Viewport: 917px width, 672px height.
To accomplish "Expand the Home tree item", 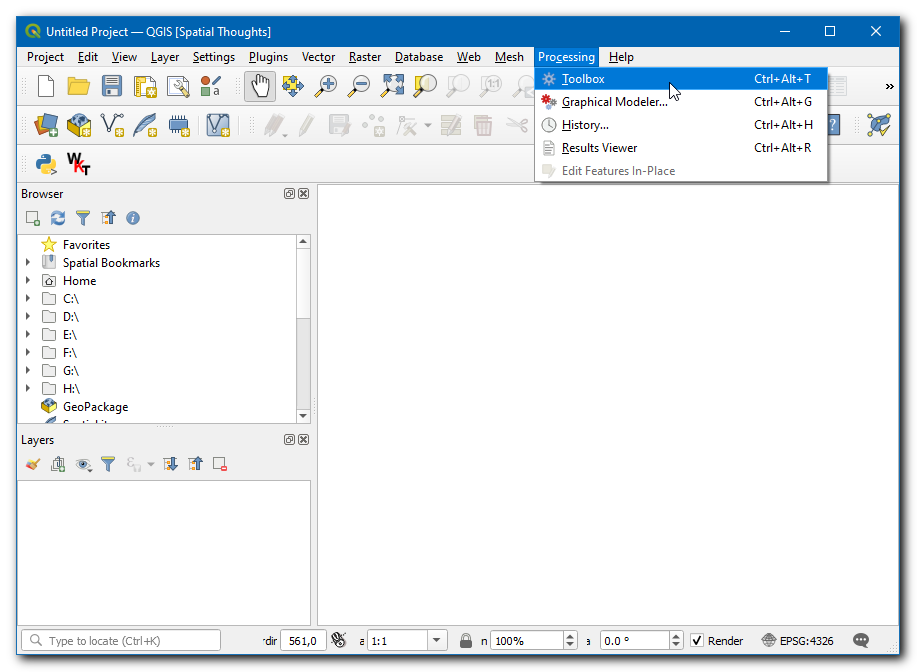I will click(28, 281).
